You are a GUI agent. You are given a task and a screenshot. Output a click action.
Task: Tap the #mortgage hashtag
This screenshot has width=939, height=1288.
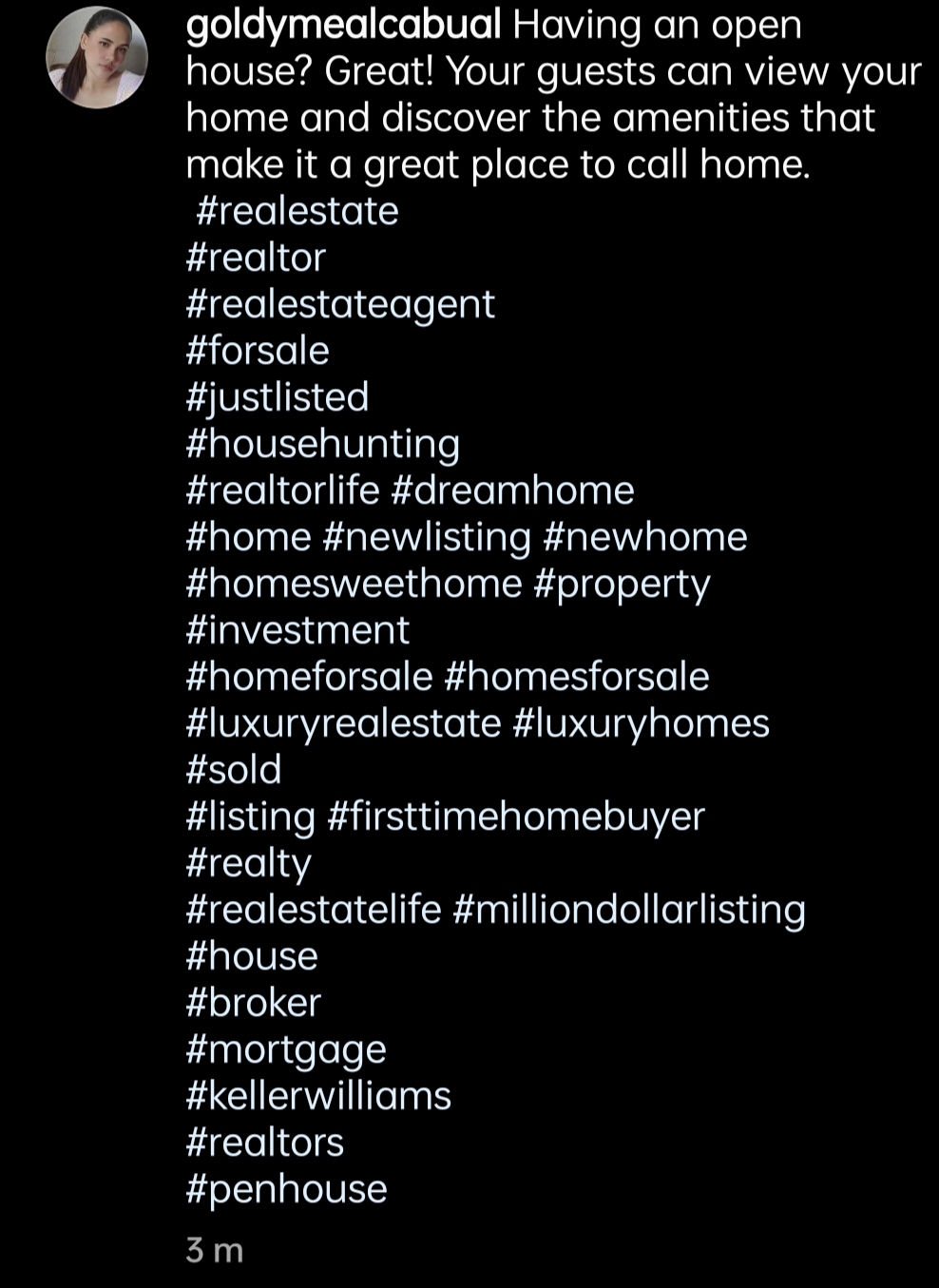click(x=286, y=1049)
